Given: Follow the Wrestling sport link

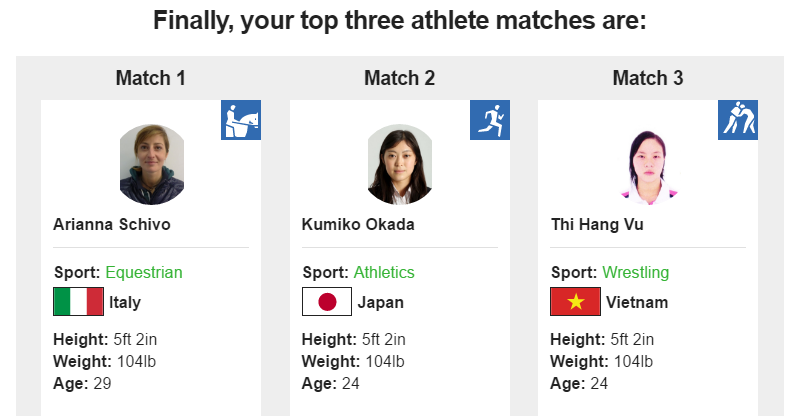Looking at the screenshot, I should (636, 272).
